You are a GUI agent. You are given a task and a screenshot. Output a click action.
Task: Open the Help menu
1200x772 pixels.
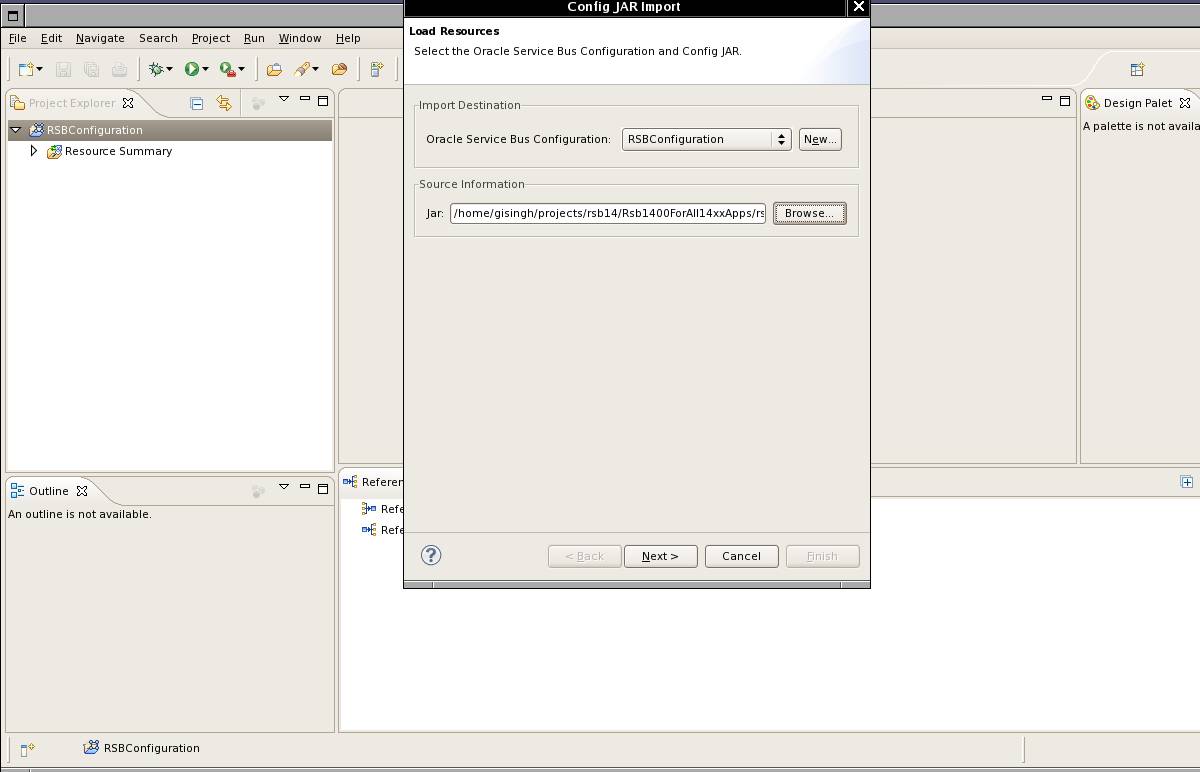click(348, 38)
